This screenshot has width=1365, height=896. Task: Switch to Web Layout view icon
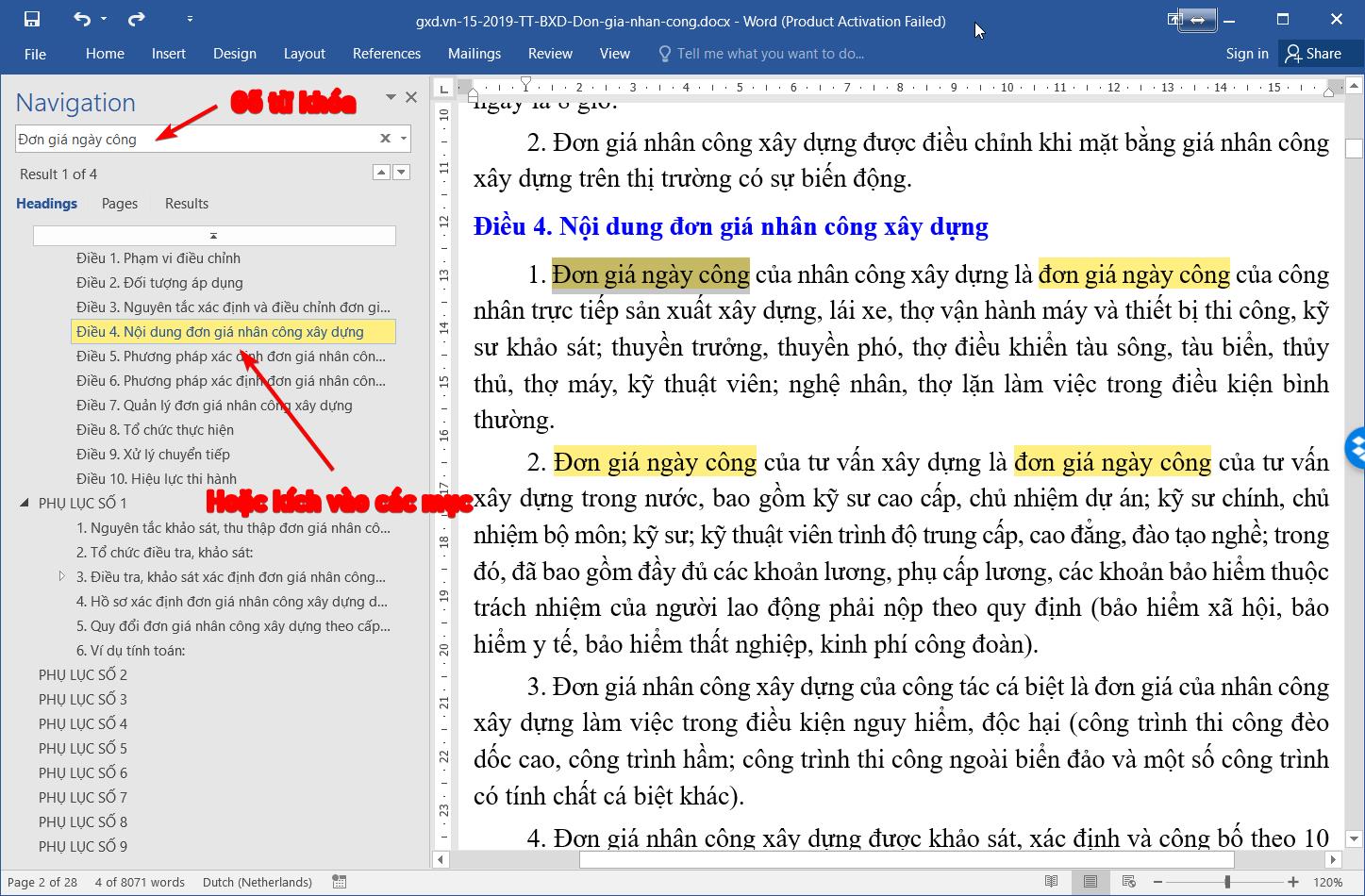point(1128,882)
